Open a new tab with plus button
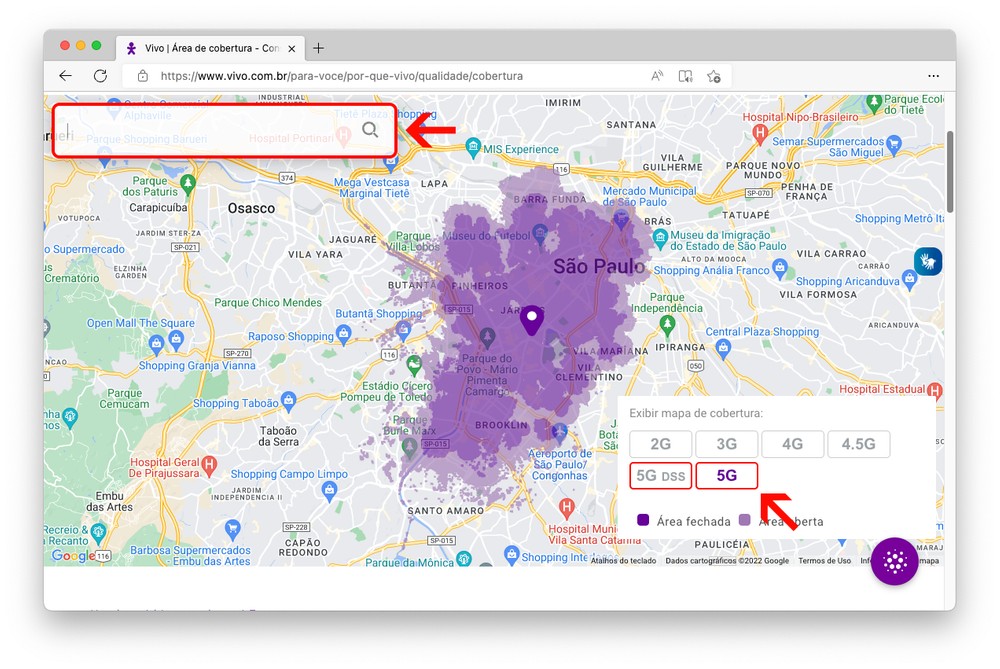This screenshot has width=1000, height=669. [x=318, y=48]
